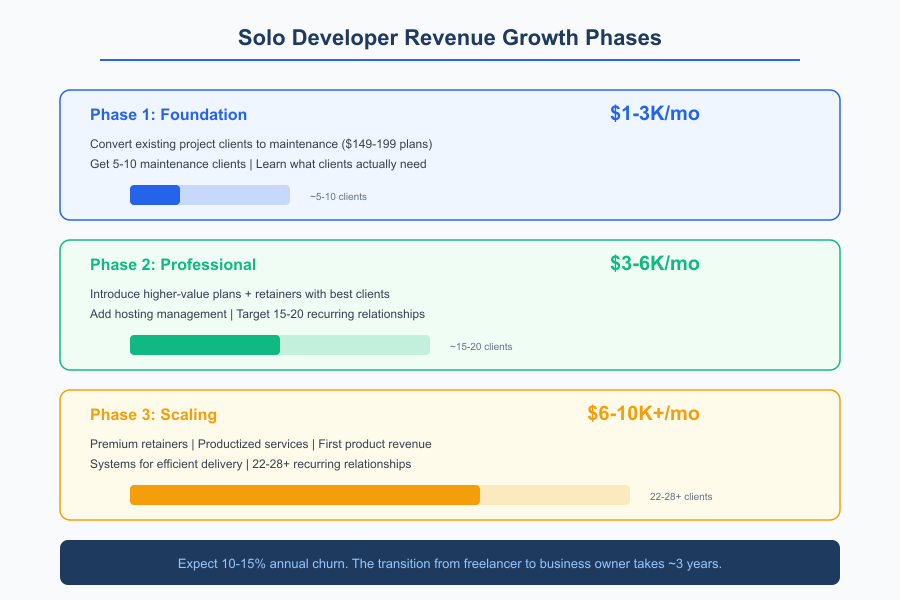900x600 pixels.
Task: Click the main title Solo Developer Revenue Growth Phases
Action: (x=449, y=38)
